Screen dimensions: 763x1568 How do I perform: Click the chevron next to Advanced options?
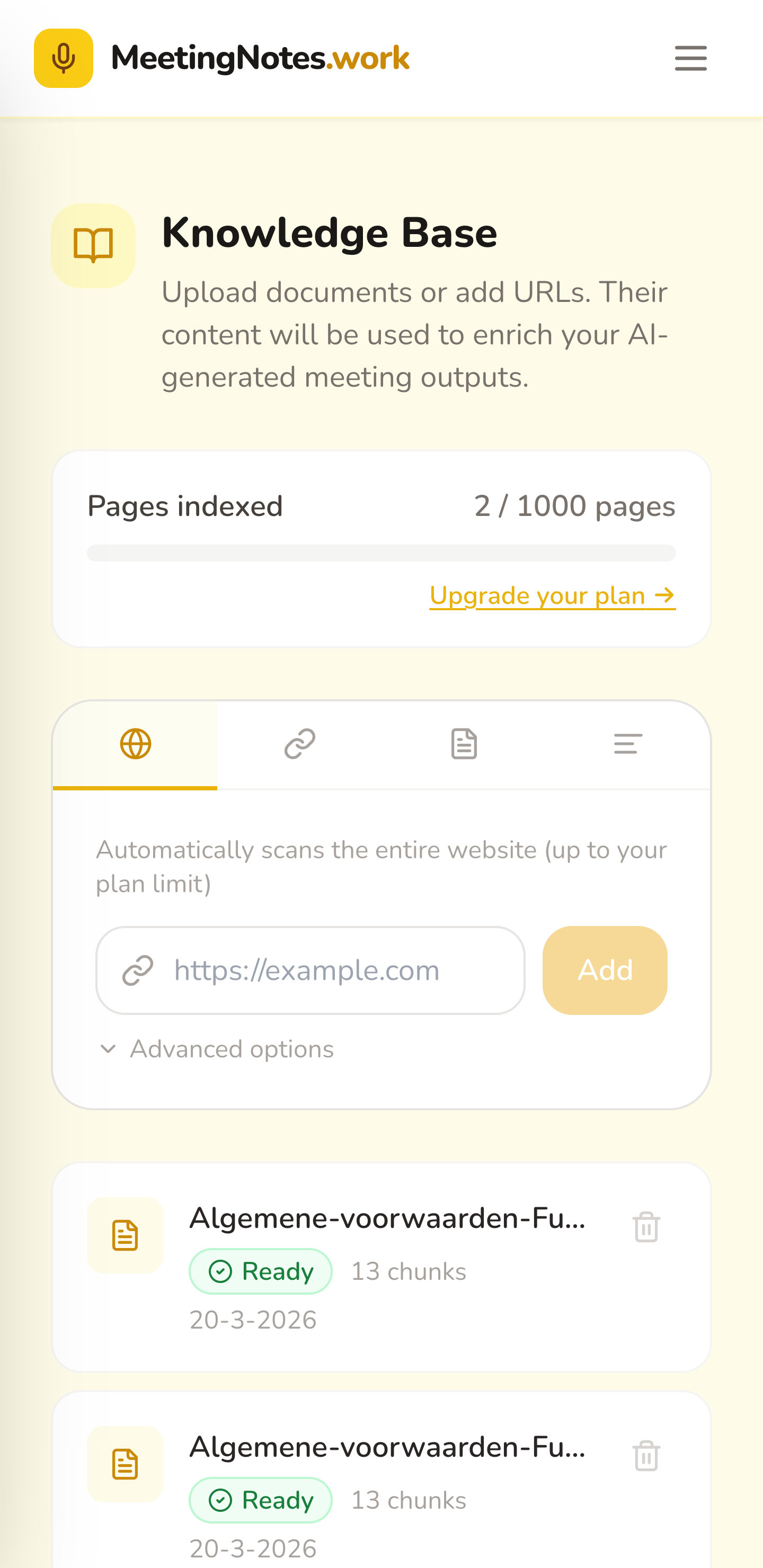click(109, 1049)
